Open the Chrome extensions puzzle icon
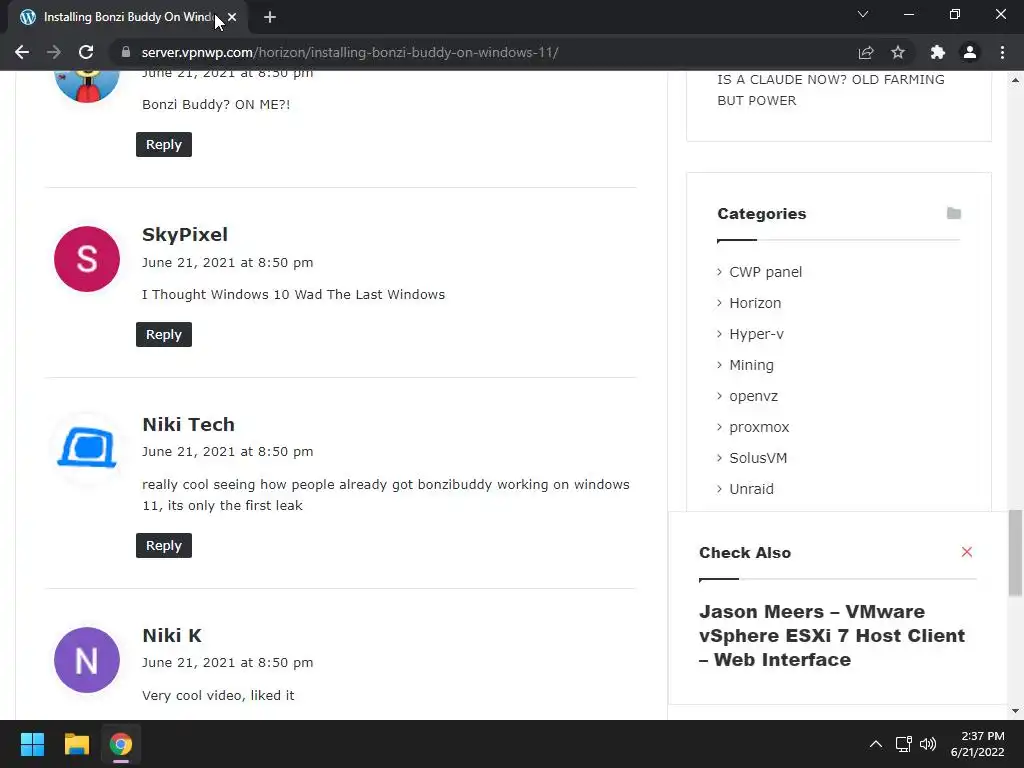The height and width of the screenshot is (768, 1024). click(938, 52)
